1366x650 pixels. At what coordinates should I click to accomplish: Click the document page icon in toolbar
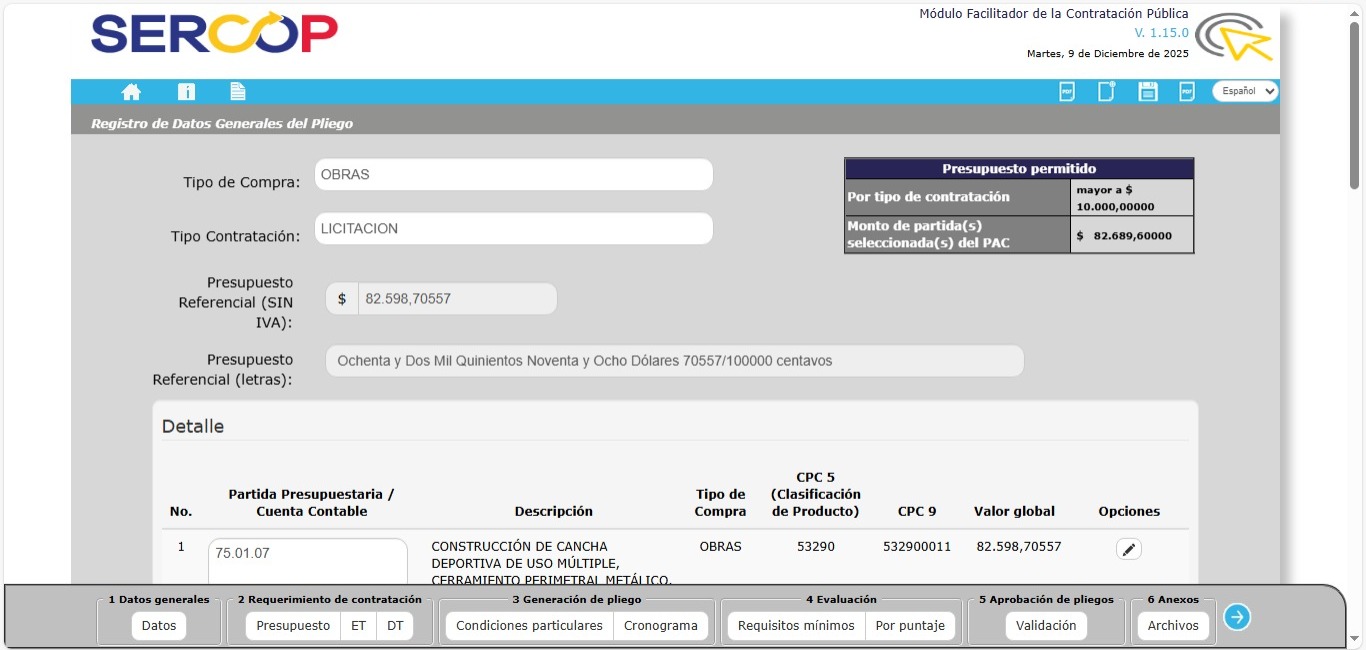click(238, 92)
